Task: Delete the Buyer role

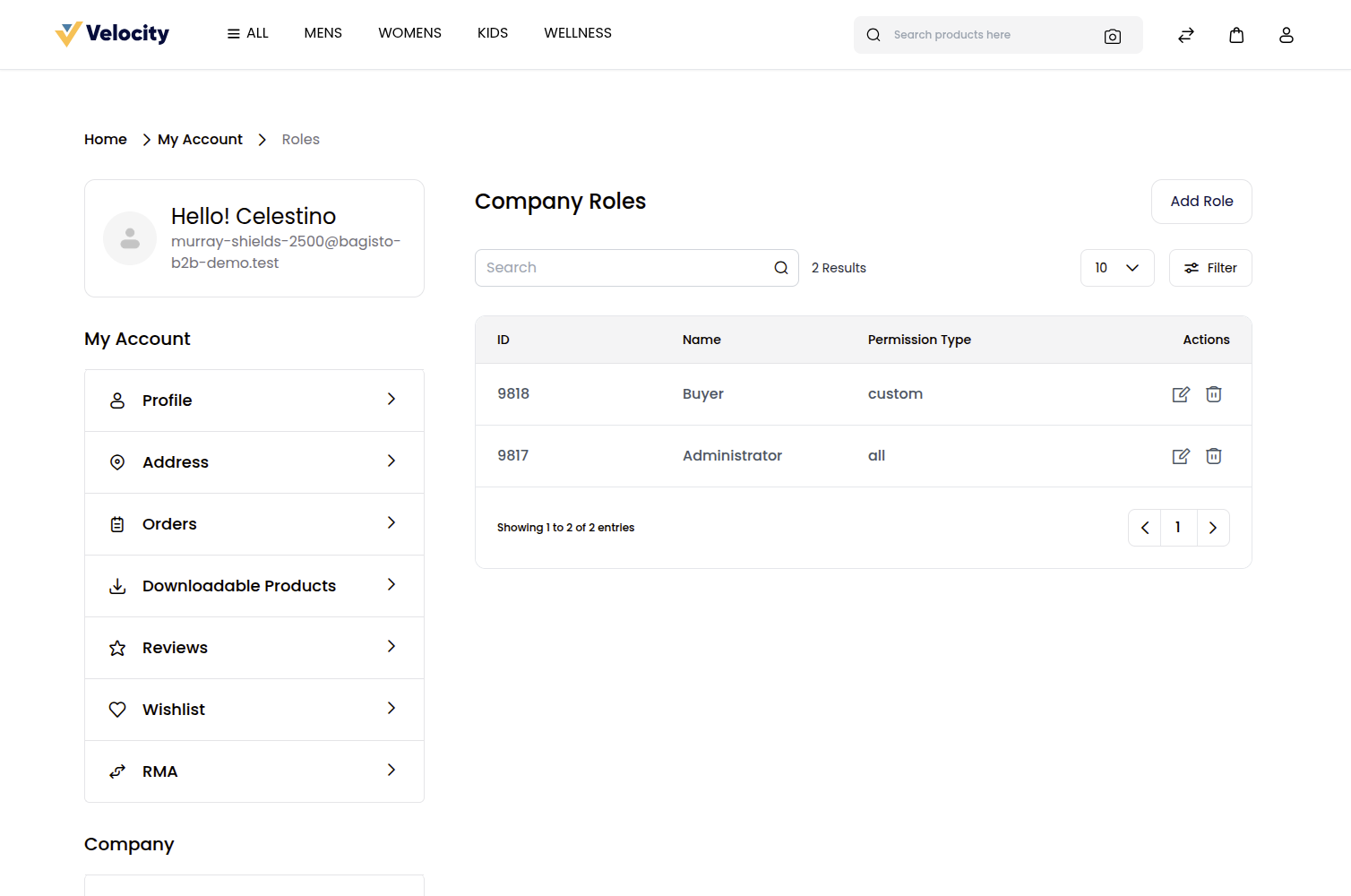Action: (1214, 394)
